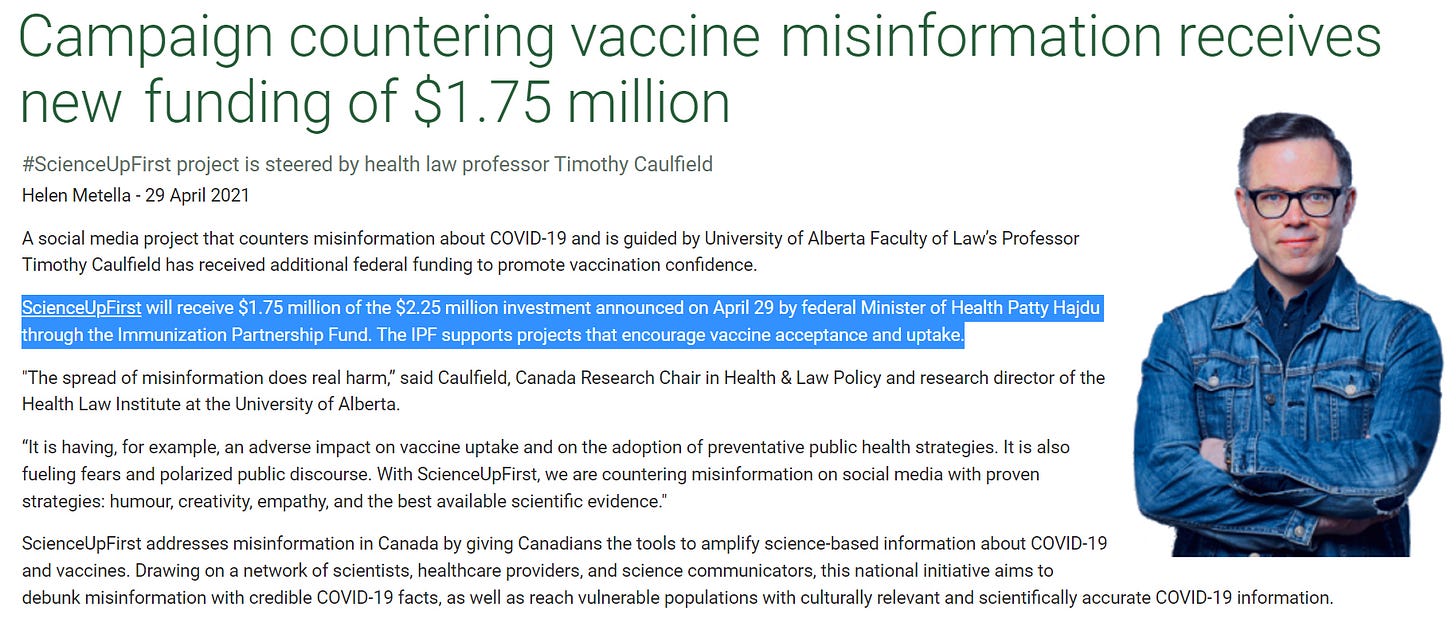
Task: Open the underlined ScienceUpFirst link
Action: (82, 308)
